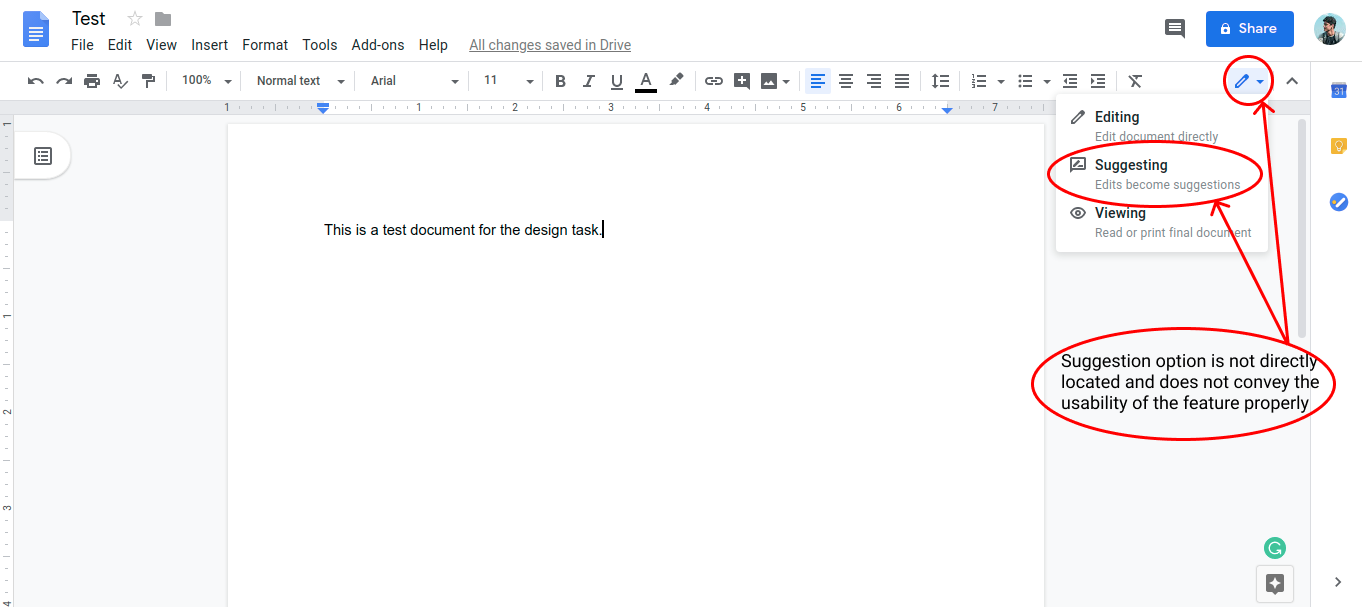Switch to Suggesting mode
Screen dimensions: 1362x607
coord(1130,165)
